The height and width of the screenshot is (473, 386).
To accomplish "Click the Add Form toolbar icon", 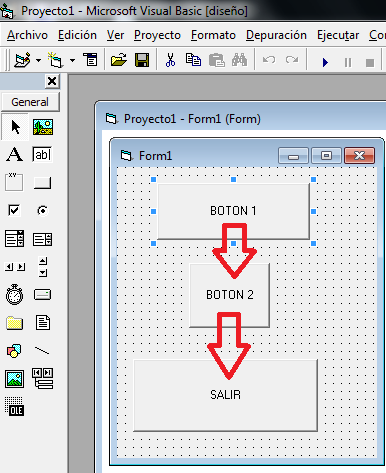I will (55, 60).
